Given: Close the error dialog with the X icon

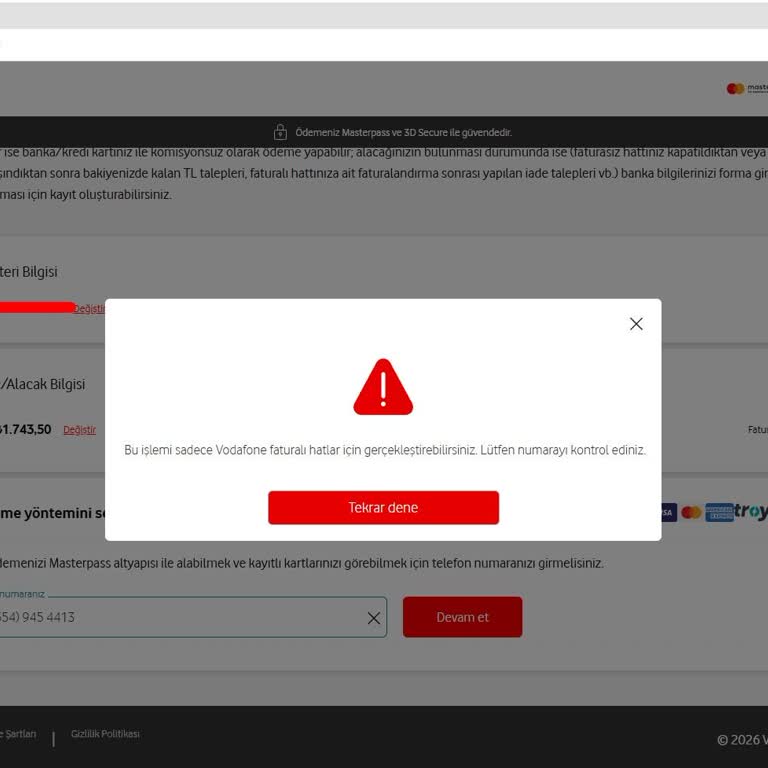Looking at the screenshot, I should click(636, 324).
